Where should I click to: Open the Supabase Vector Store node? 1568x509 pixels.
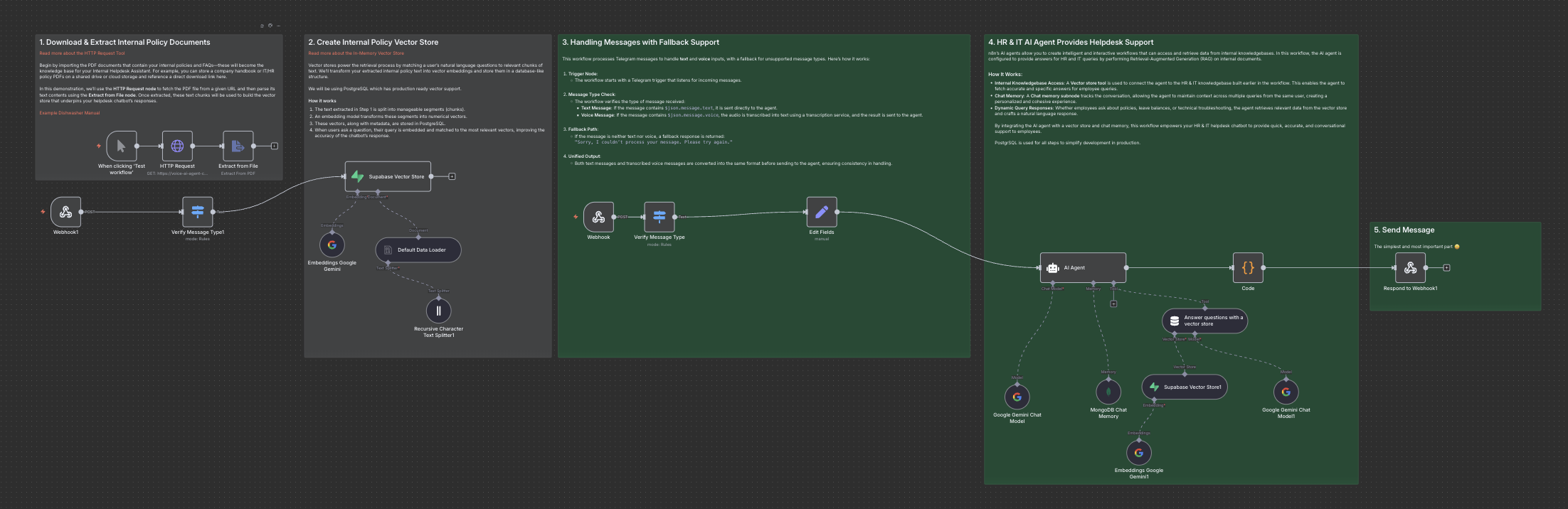click(388, 176)
